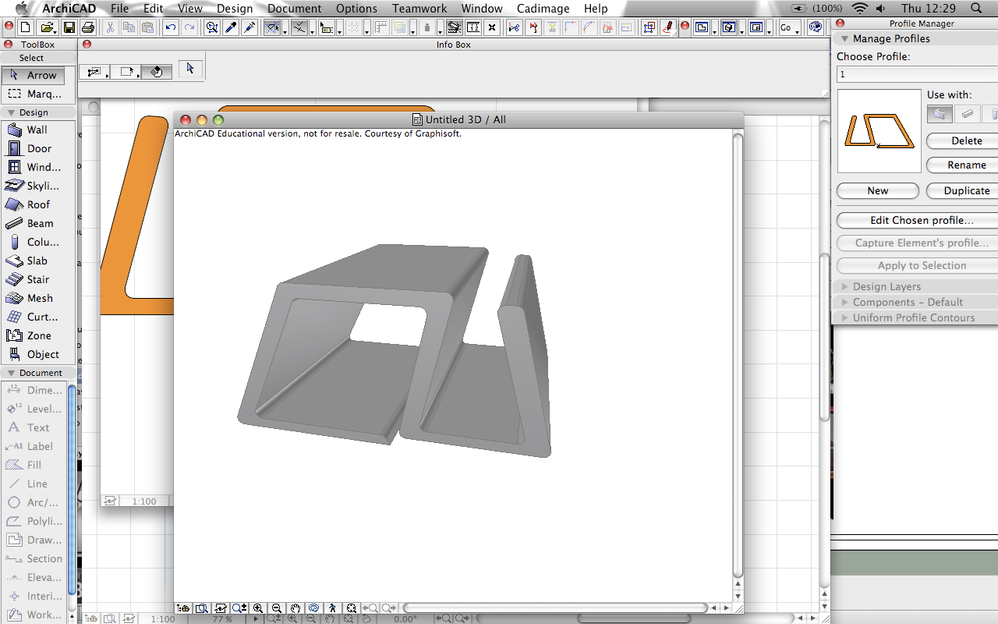This screenshot has height=624, width=998.
Task: Pick the Stair tool
Action: (x=38, y=279)
